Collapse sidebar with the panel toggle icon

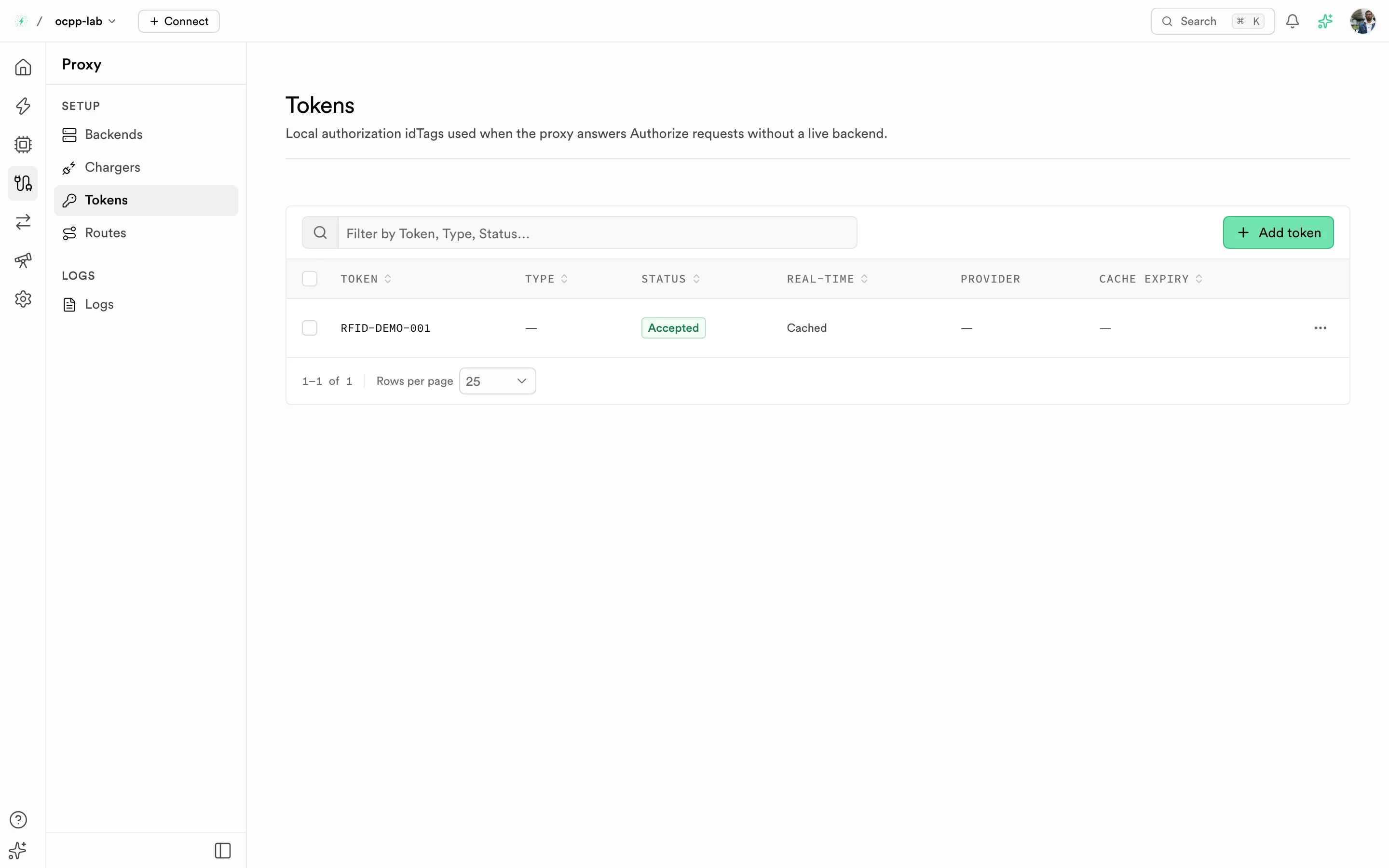(x=223, y=850)
